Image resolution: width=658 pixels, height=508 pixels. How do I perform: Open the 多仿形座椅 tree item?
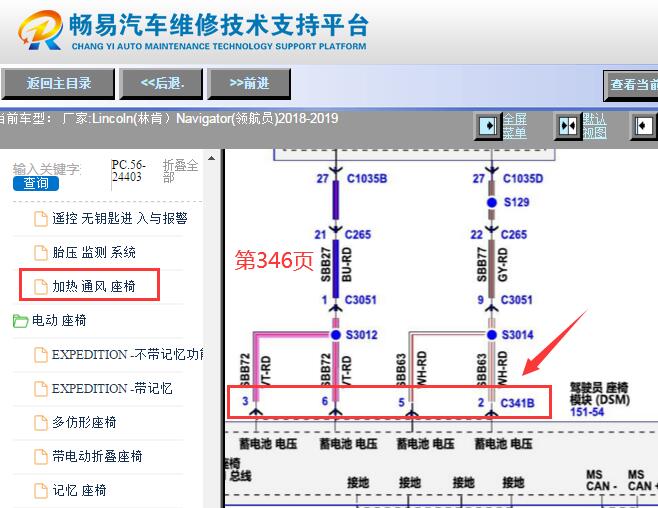click(84, 422)
